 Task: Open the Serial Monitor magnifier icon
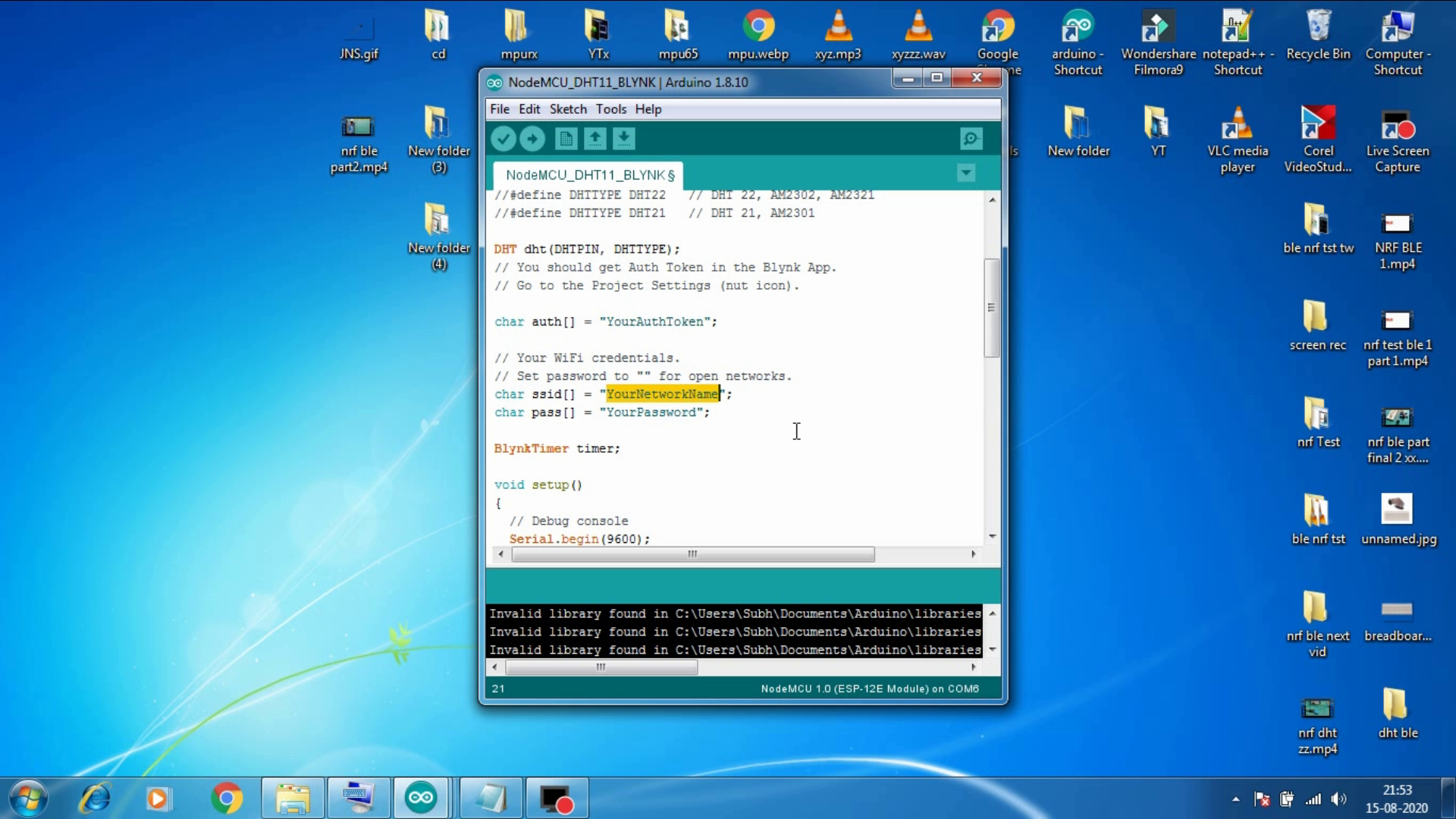click(971, 139)
